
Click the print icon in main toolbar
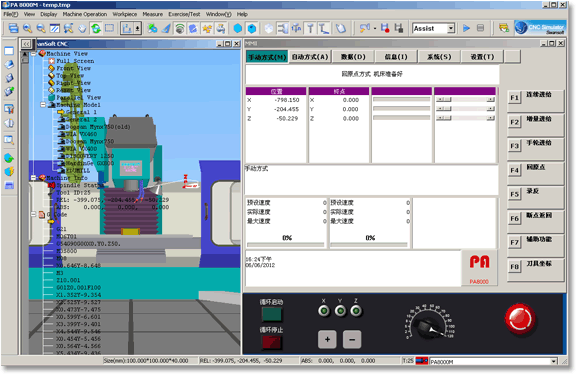[x=13, y=28]
